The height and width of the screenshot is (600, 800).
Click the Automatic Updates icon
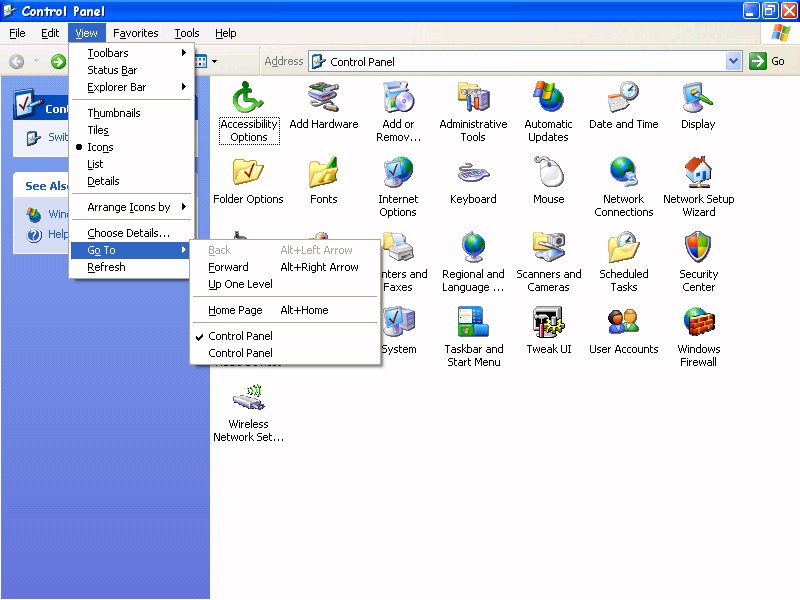tap(548, 97)
